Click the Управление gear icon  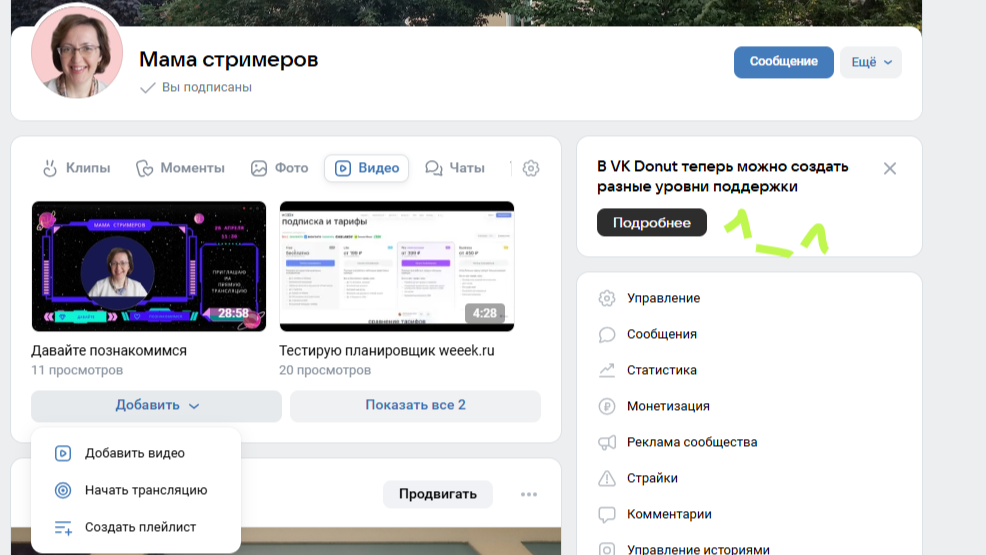(607, 298)
